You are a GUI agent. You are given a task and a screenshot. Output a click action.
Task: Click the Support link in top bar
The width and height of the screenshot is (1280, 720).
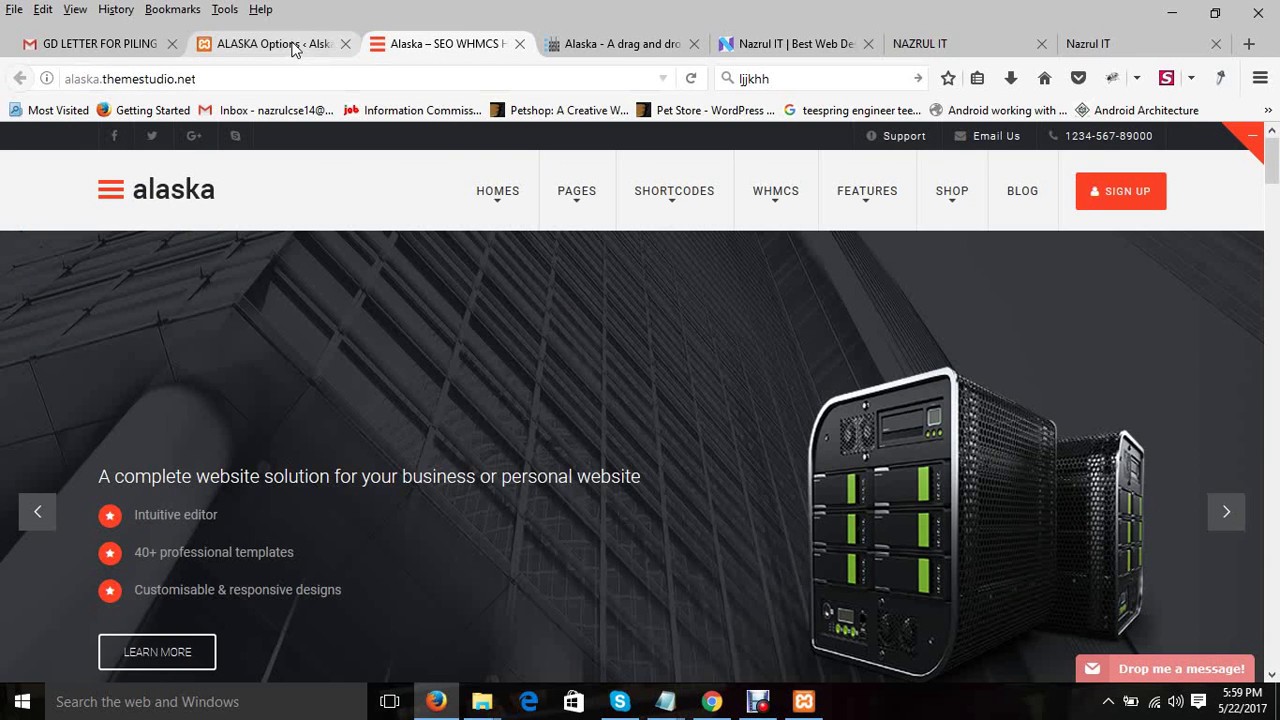(896, 136)
